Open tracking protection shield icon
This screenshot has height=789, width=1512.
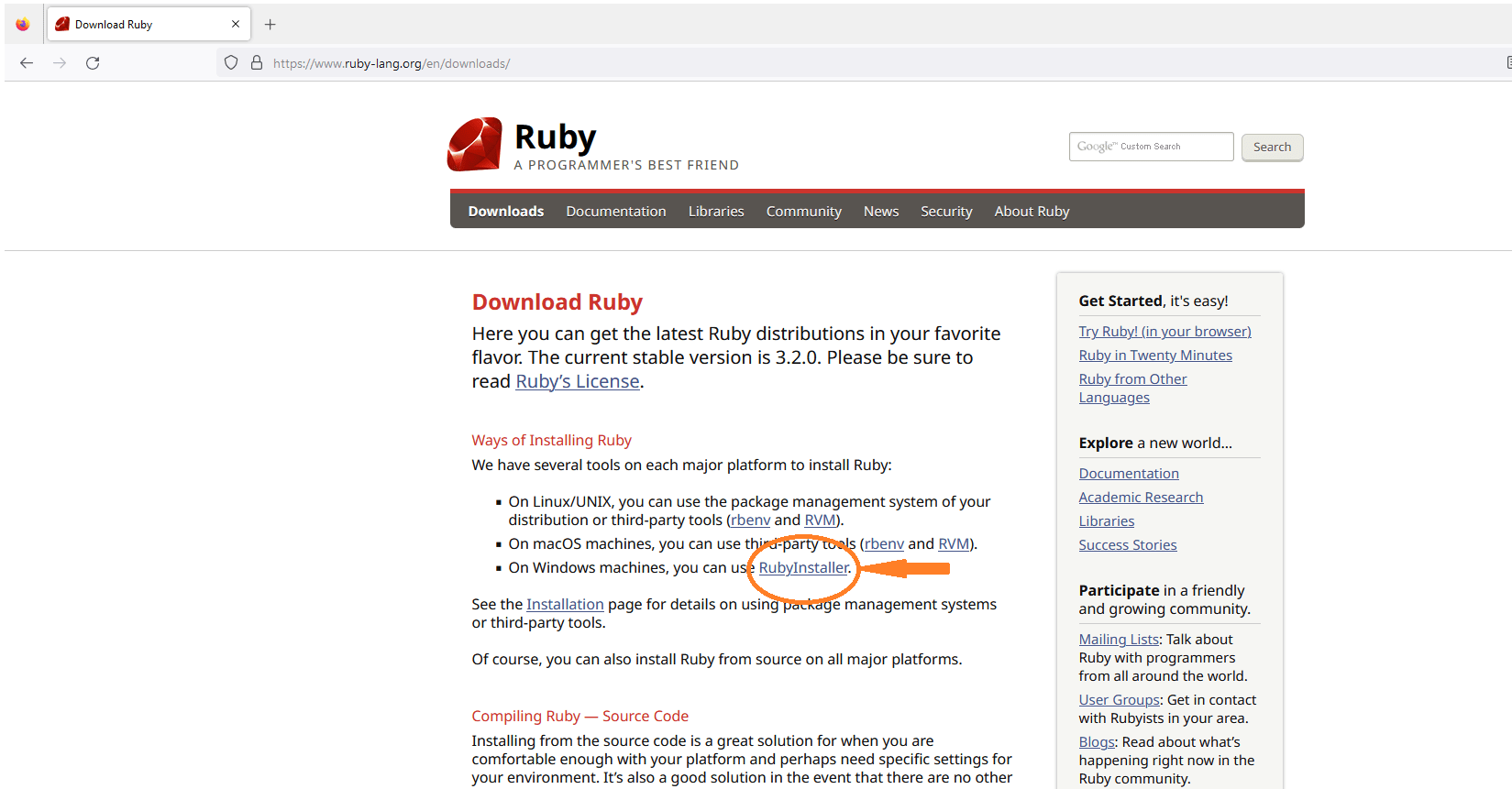tap(231, 63)
